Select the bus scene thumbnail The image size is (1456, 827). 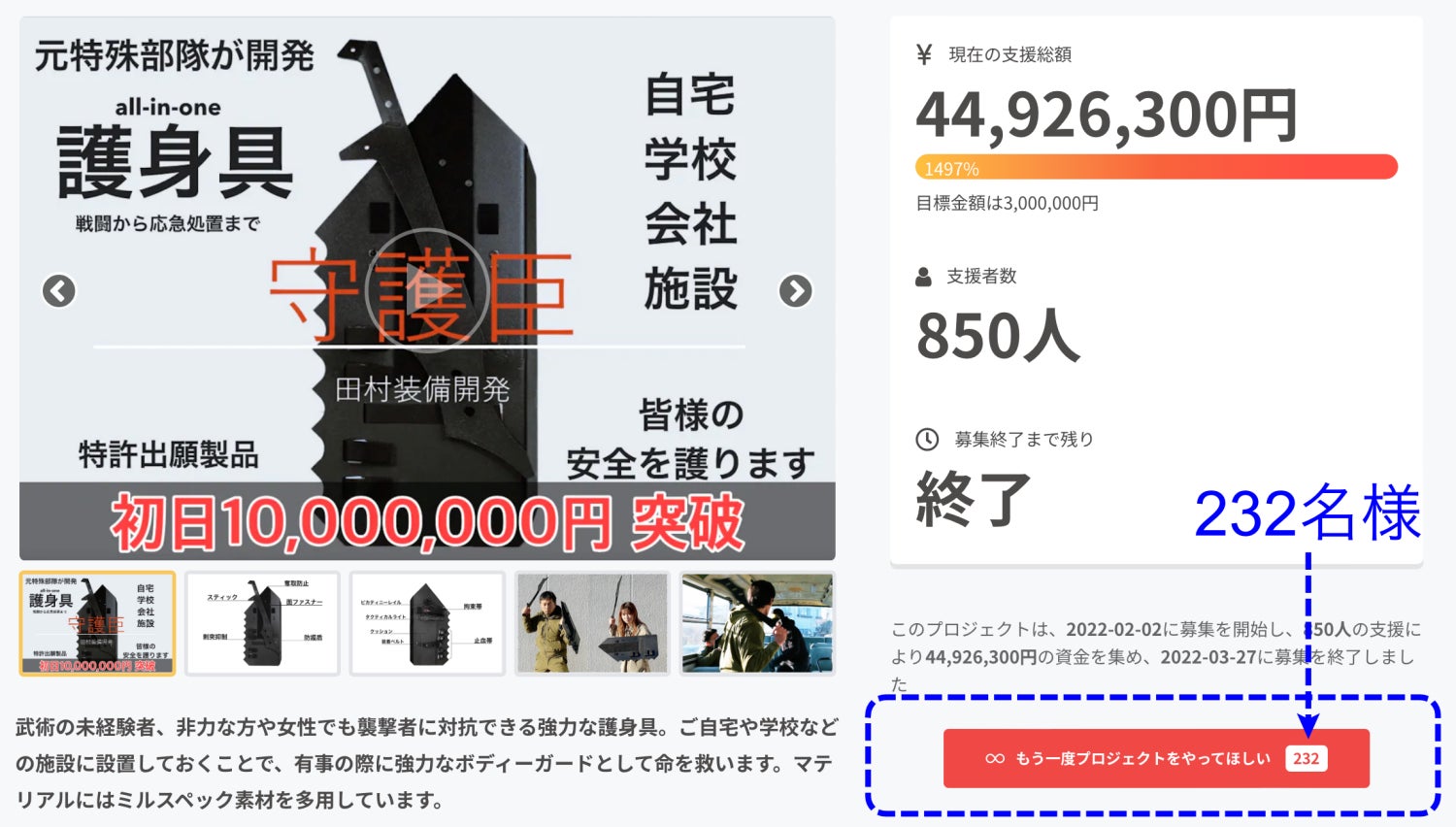[x=757, y=623]
